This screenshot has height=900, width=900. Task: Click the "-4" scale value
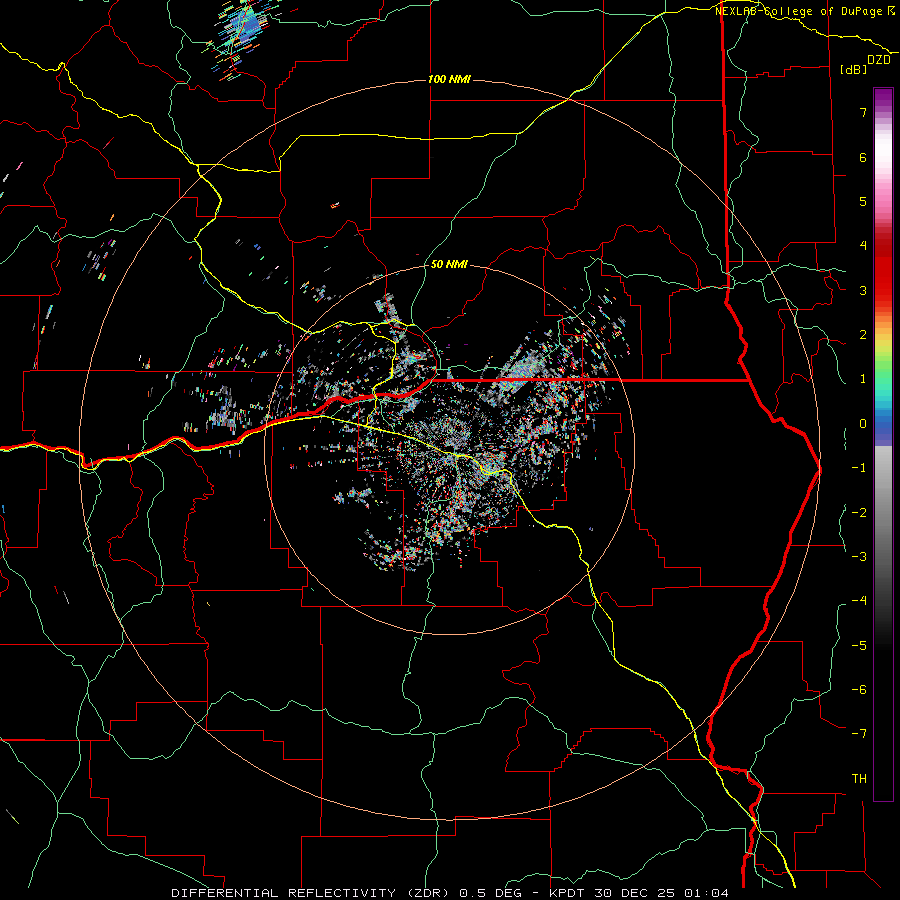click(859, 601)
